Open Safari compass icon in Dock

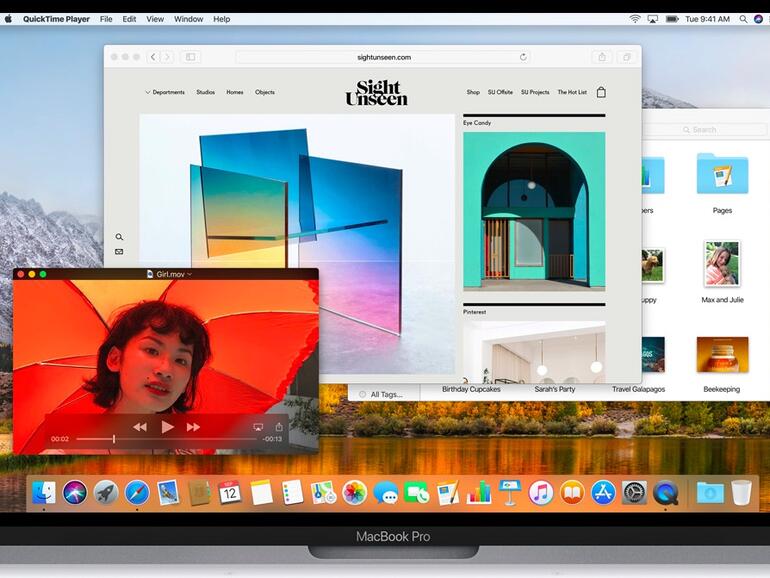pos(137,493)
